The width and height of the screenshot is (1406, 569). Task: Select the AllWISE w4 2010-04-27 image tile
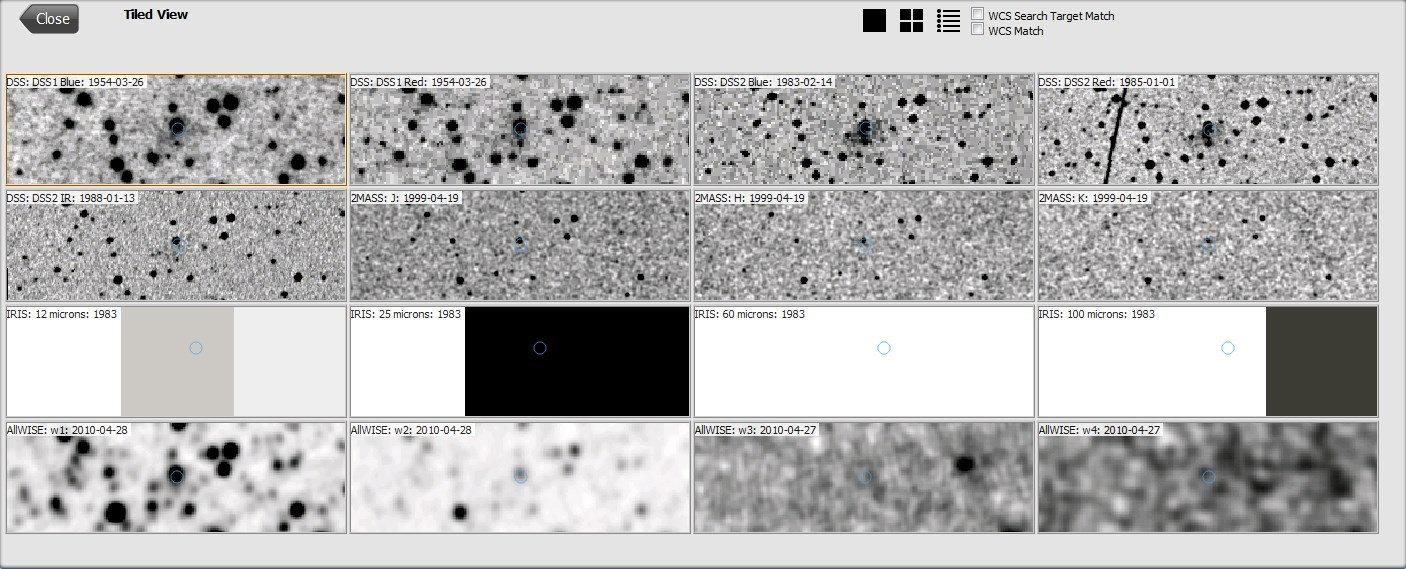coord(1208,477)
